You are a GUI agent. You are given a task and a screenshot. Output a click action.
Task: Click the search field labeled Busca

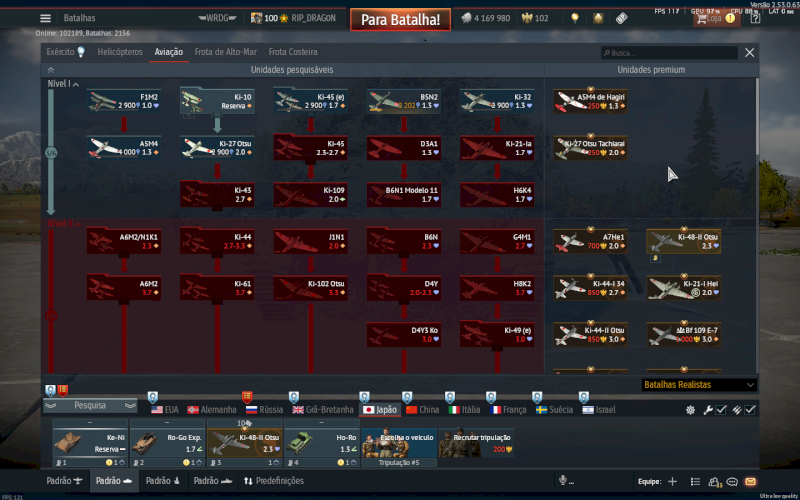[669, 53]
